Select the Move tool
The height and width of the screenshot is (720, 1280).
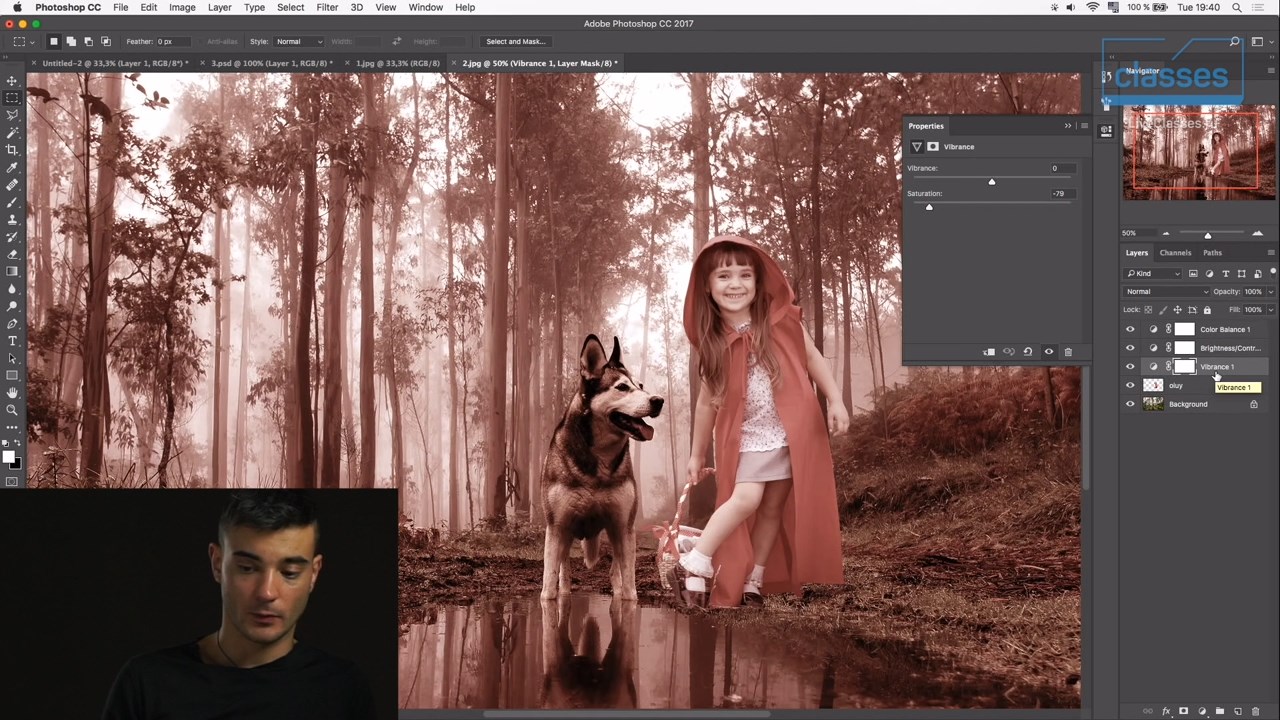[x=12, y=80]
